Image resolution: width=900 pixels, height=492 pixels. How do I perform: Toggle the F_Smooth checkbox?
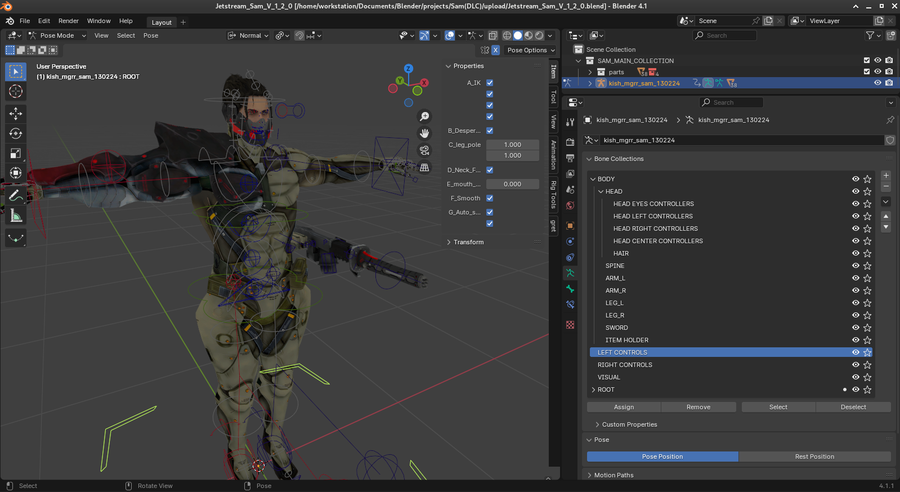tap(490, 198)
